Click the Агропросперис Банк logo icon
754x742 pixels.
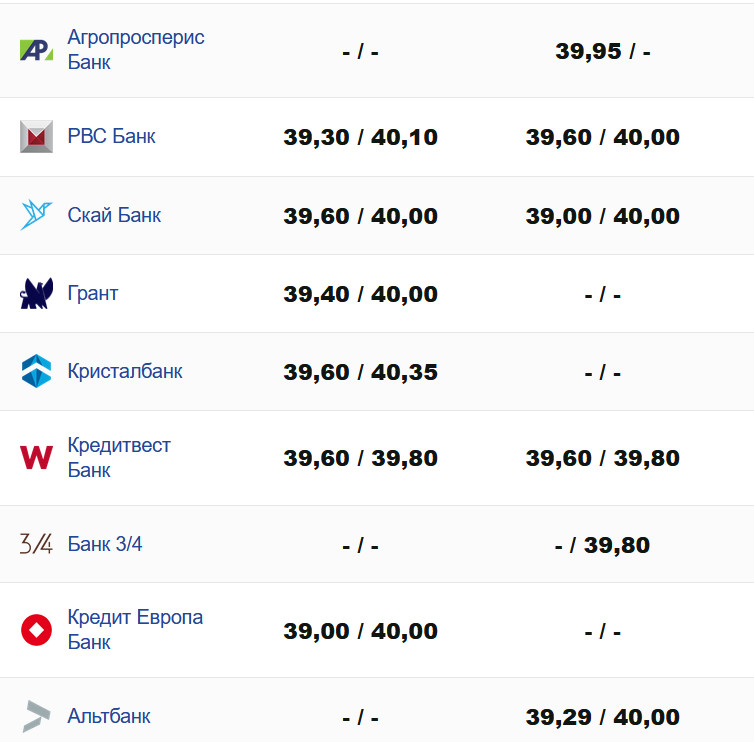(36, 50)
